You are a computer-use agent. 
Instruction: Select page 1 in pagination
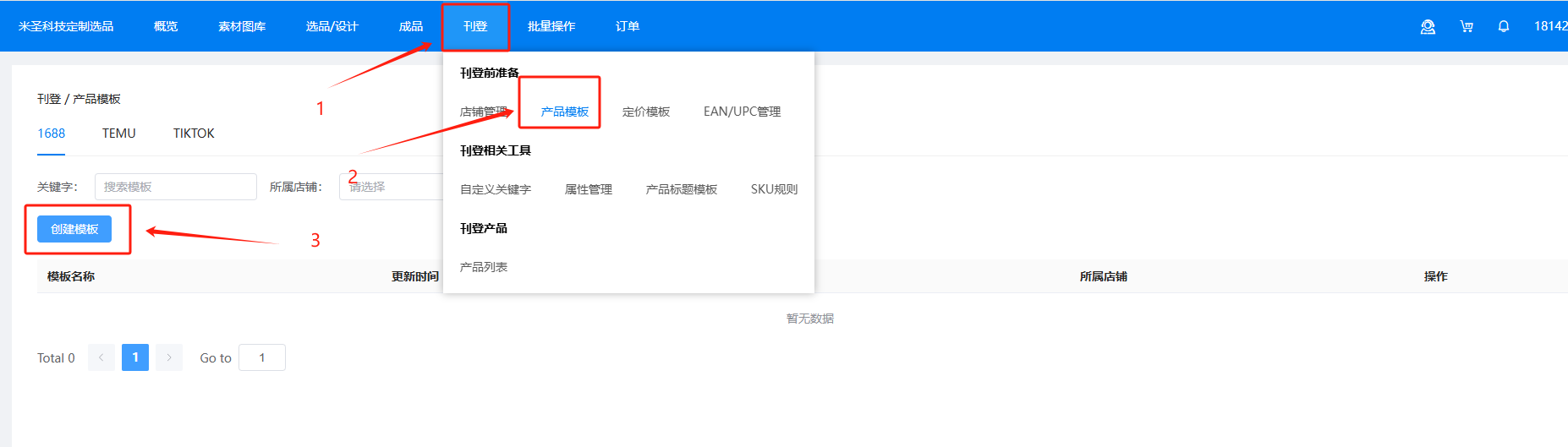point(135,357)
